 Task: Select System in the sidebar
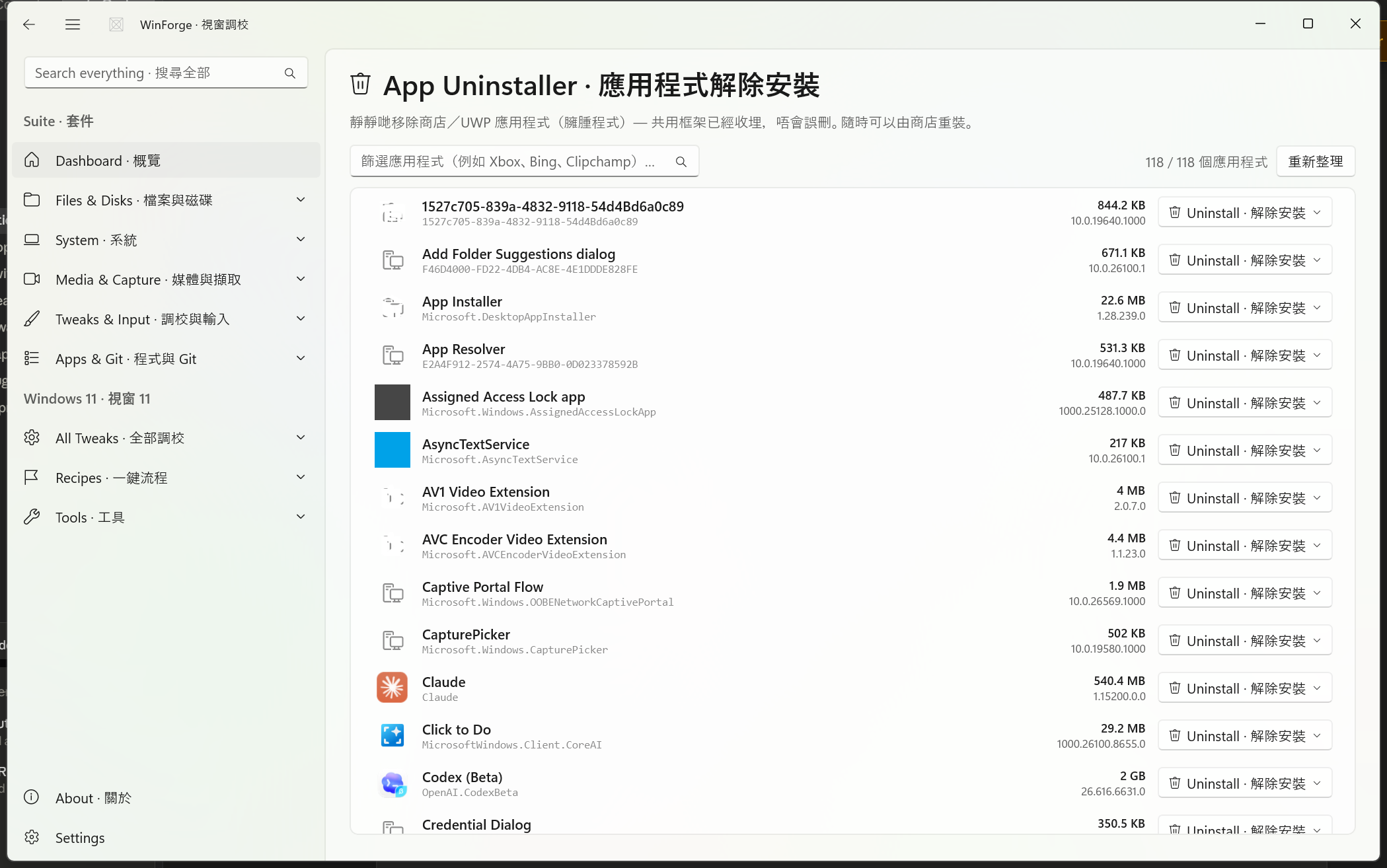pyautogui.click(x=166, y=240)
